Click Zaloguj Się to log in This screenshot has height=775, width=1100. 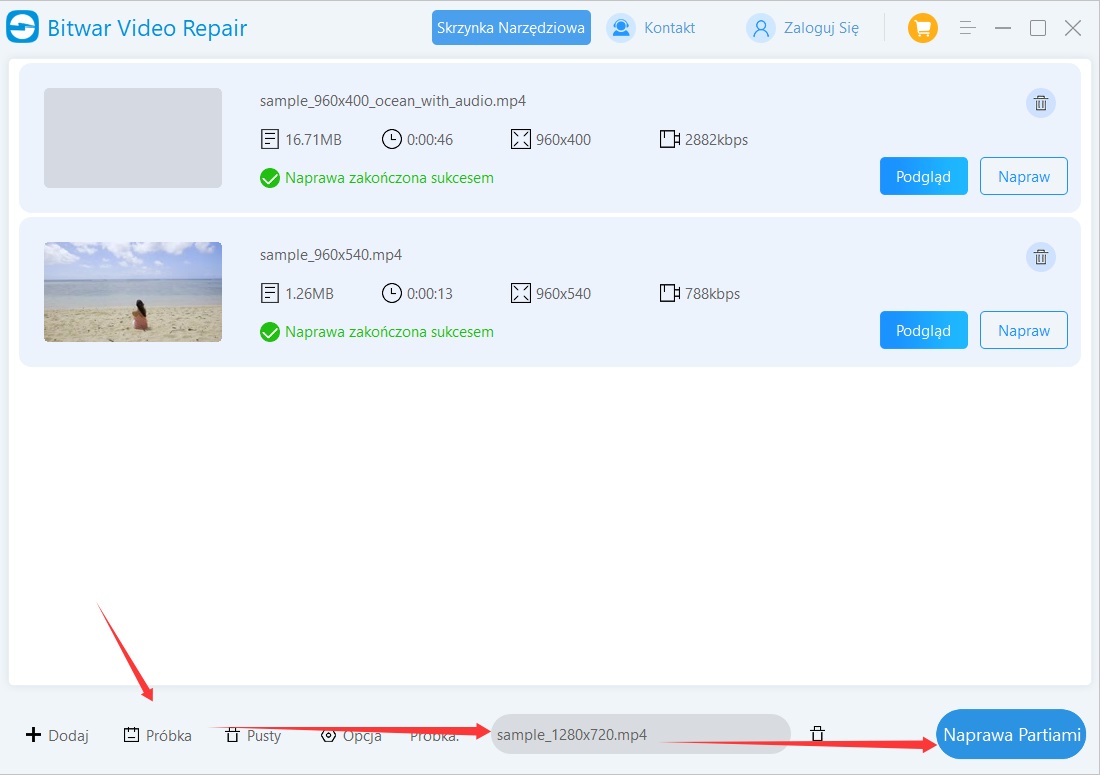803,28
